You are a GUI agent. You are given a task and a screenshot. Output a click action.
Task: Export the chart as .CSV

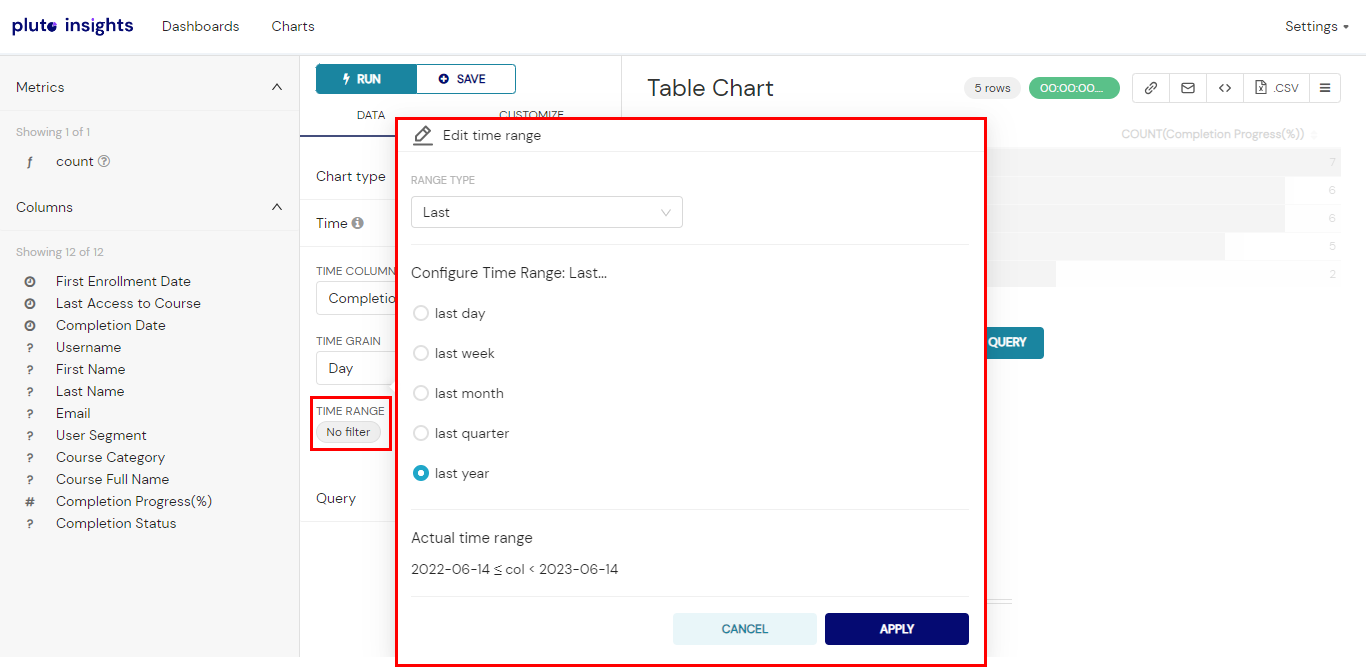coord(1276,88)
